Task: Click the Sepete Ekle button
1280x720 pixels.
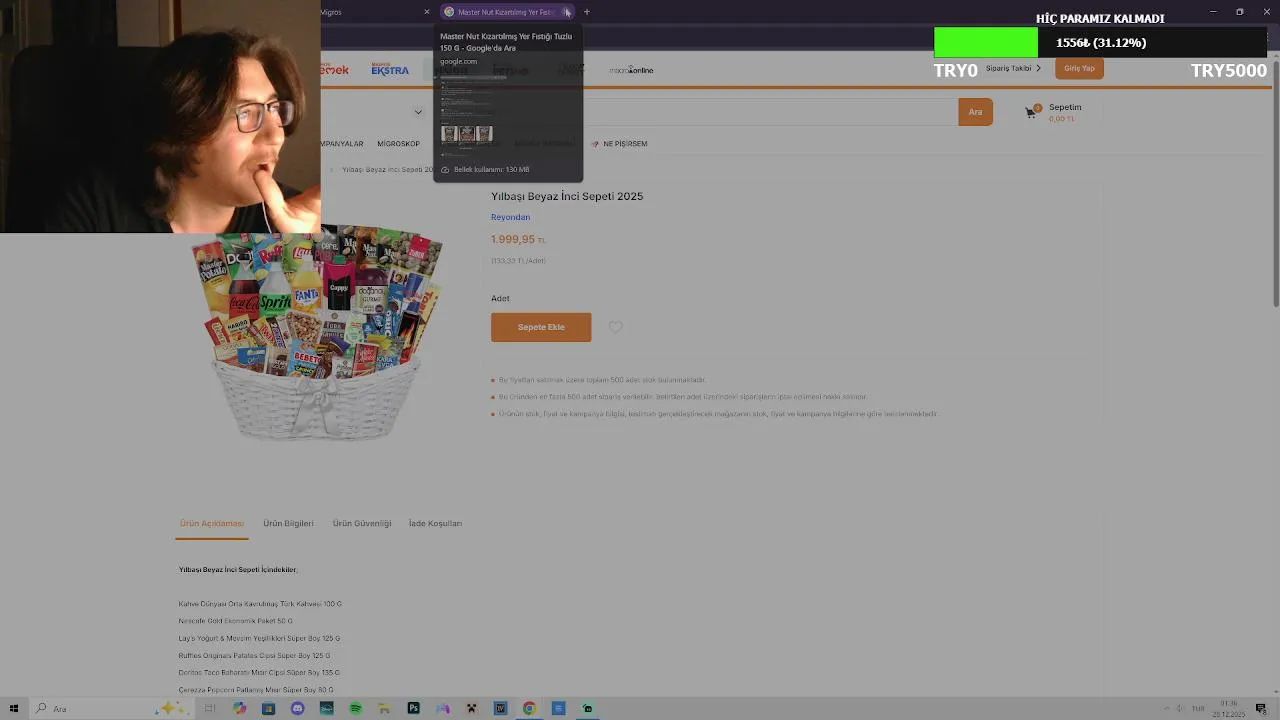Action: coord(541,327)
